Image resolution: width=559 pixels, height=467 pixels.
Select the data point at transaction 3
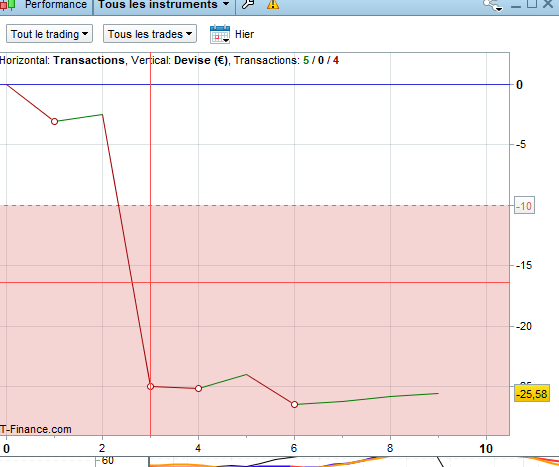[150, 386]
